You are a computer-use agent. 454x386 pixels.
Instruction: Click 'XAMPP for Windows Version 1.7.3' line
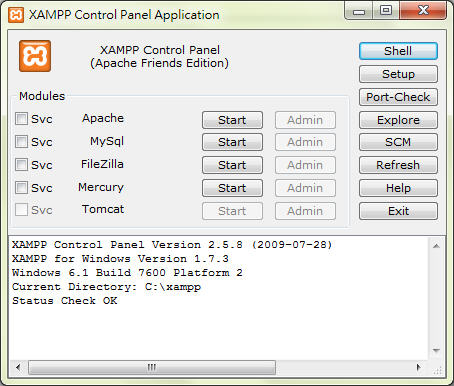(120, 259)
